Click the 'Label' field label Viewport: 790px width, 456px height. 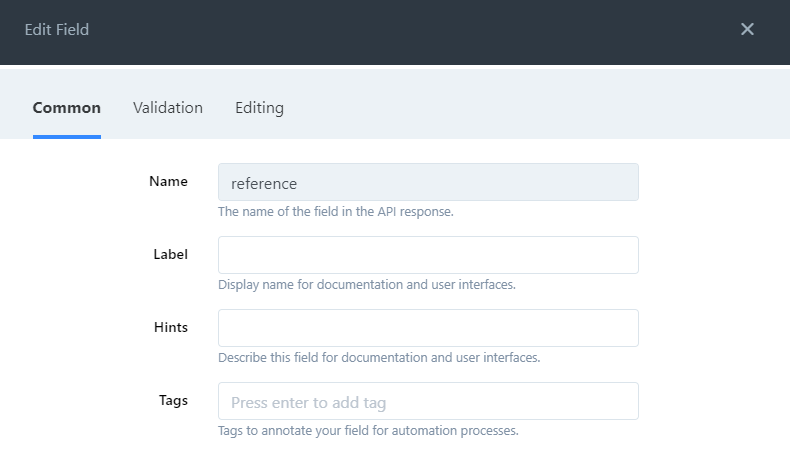(x=170, y=254)
